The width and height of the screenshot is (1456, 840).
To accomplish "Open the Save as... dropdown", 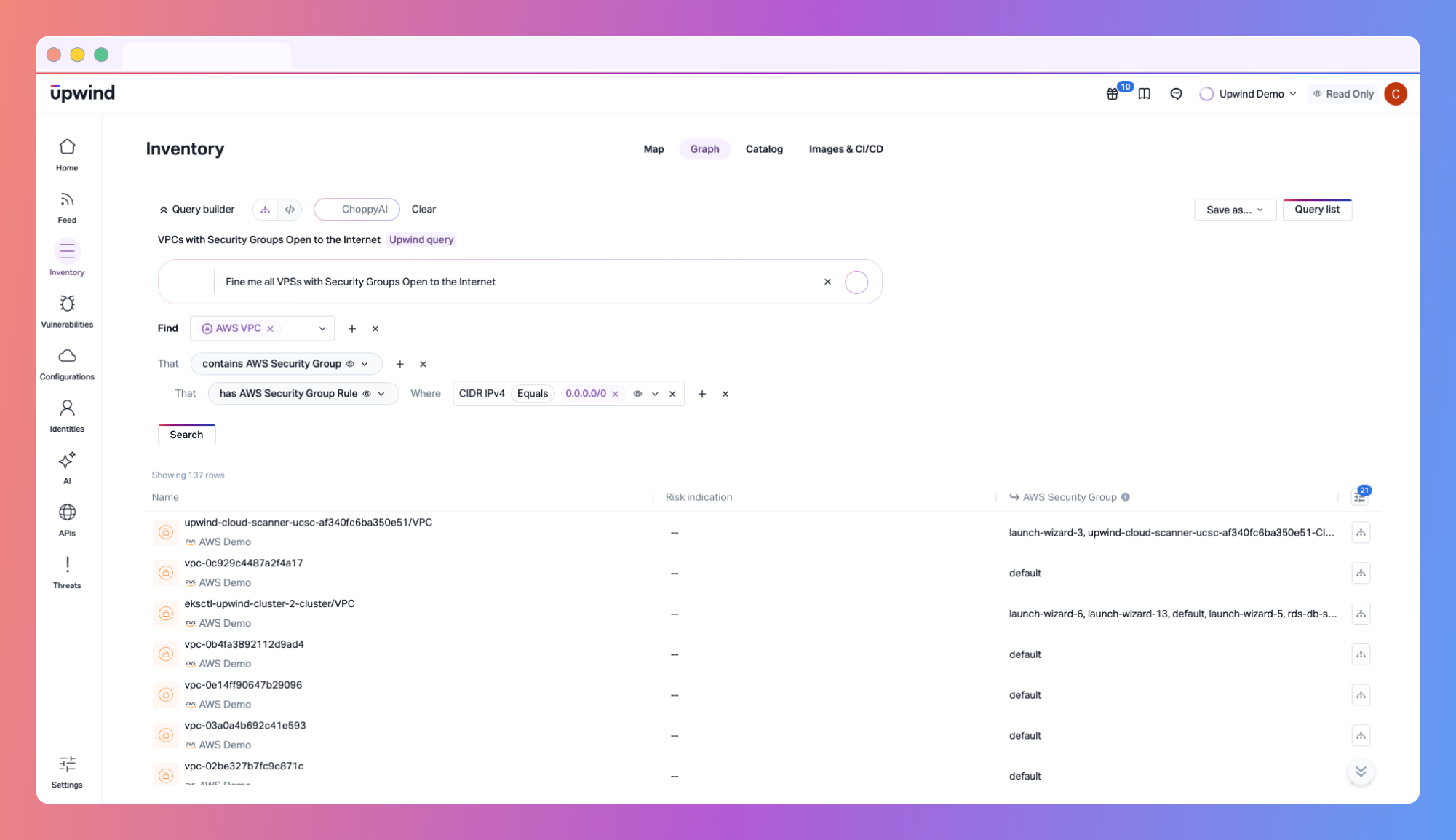I will coord(1234,210).
